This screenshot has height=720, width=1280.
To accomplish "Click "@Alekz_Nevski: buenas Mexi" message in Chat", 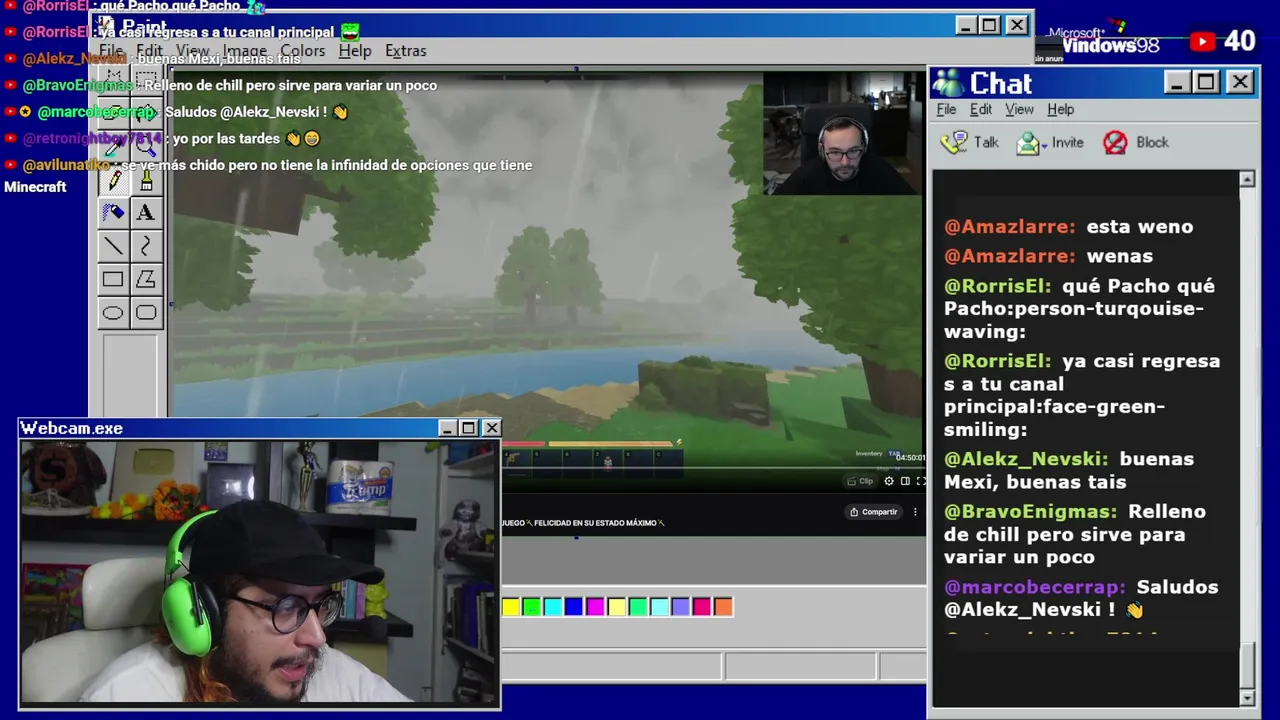I will pos(1069,470).
